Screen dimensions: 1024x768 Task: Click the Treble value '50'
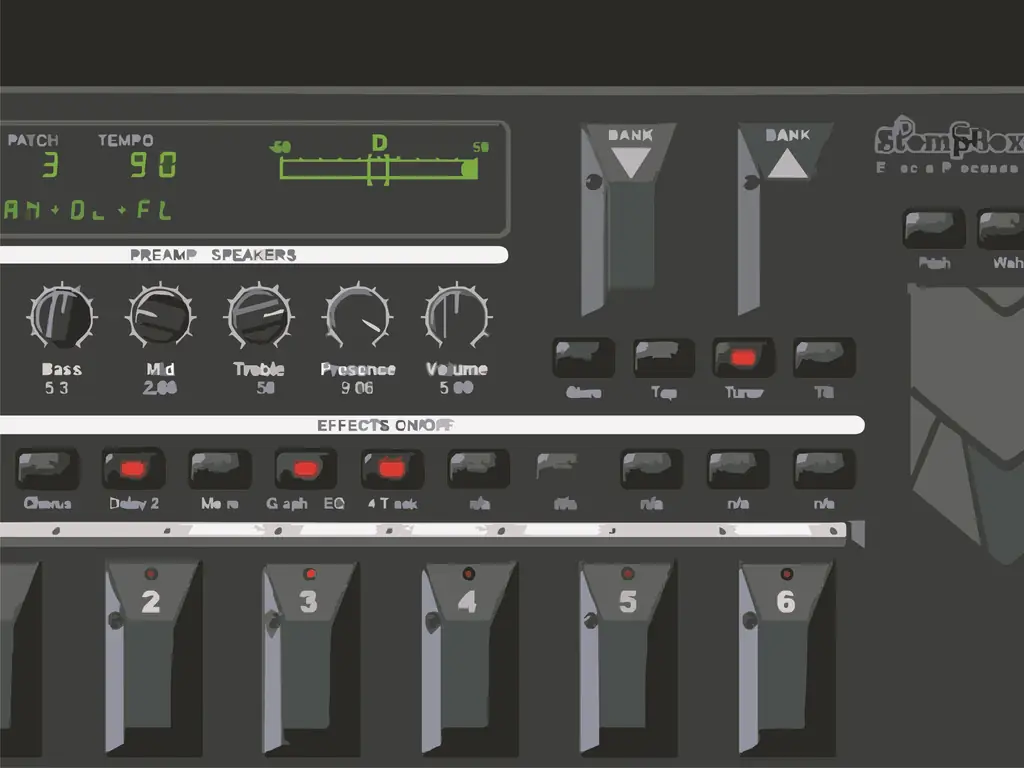point(265,388)
